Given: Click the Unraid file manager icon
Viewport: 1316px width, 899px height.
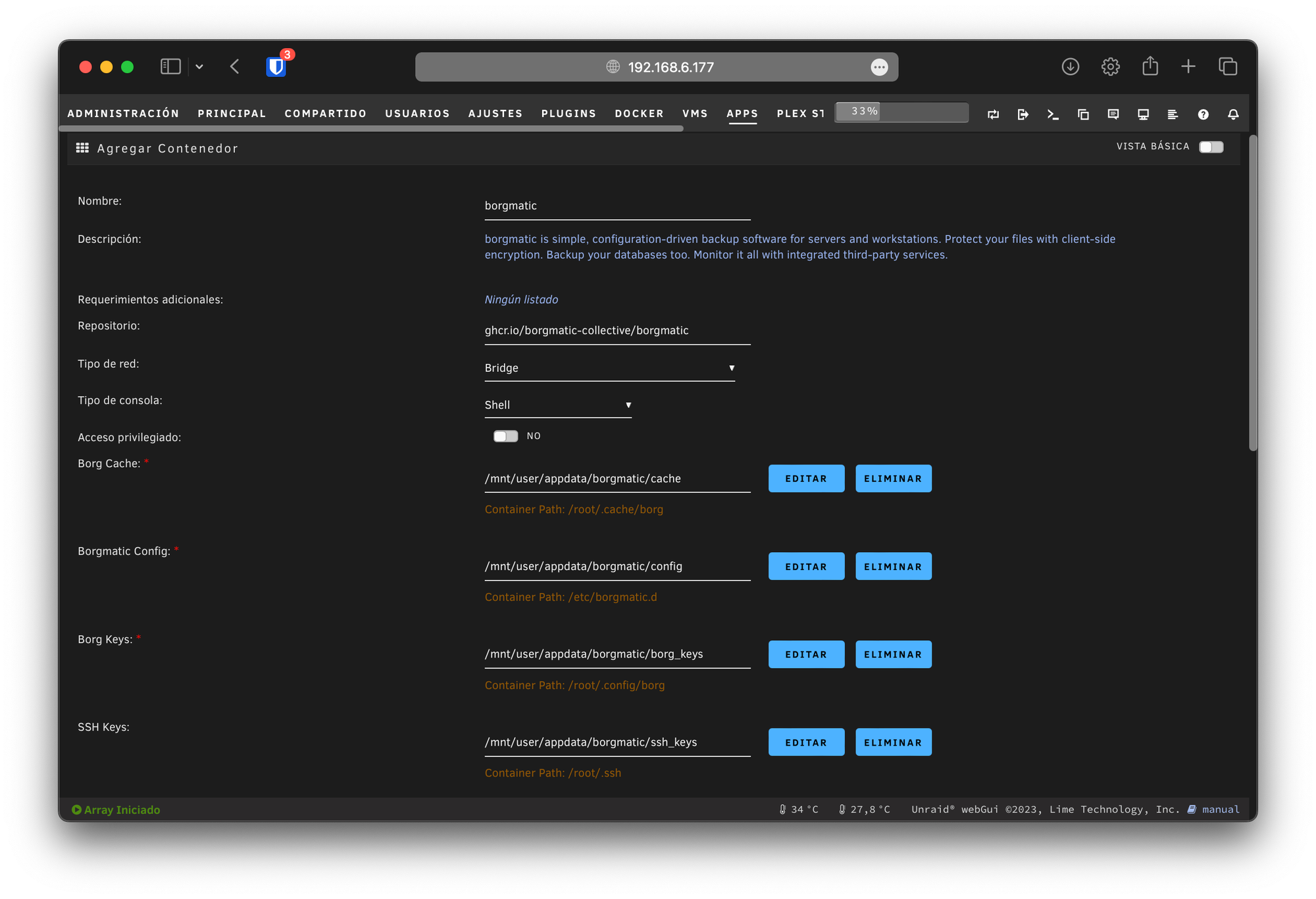Looking at the screenshot, I should tap(1083, 115).
